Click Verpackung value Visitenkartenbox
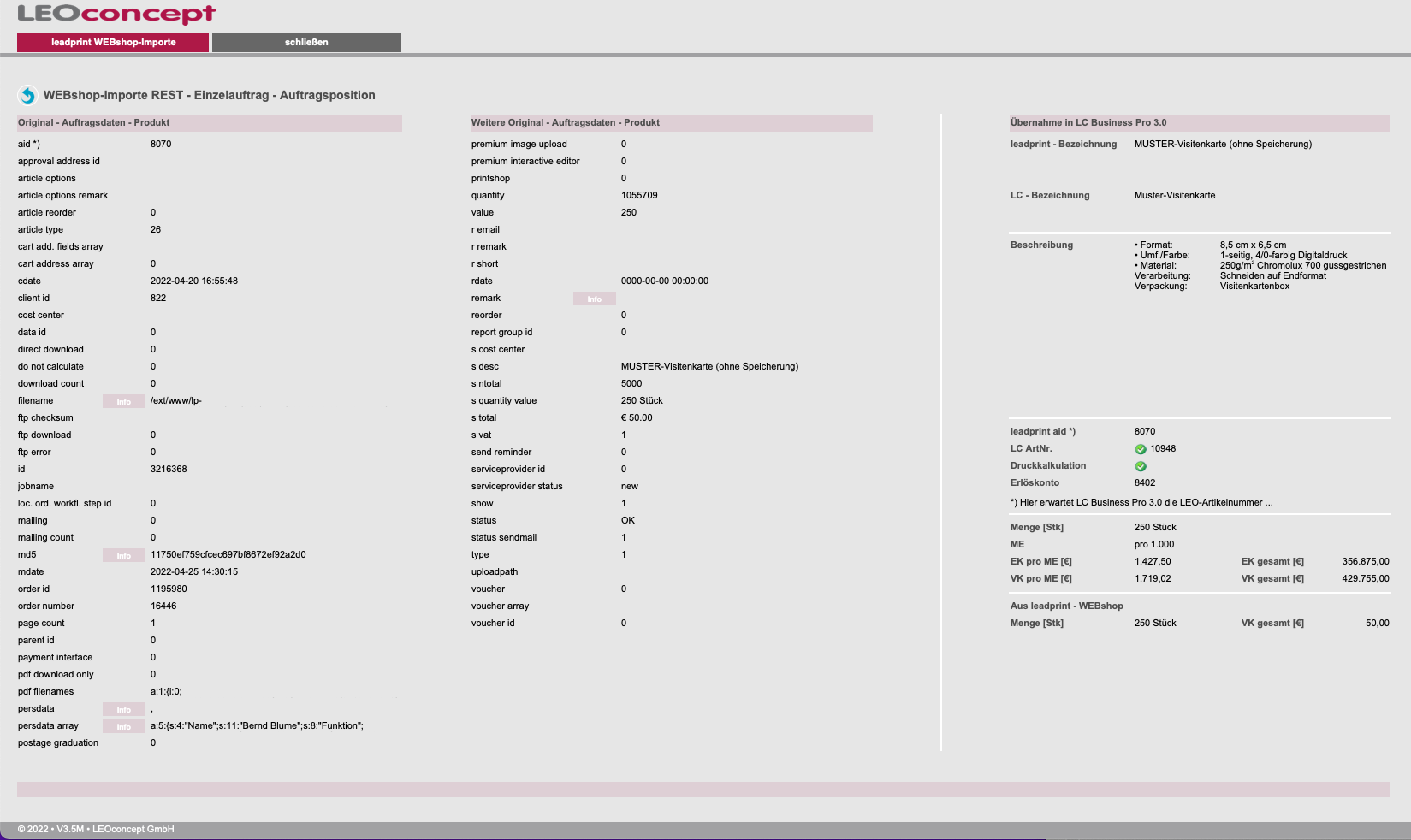 pos(1254,286)
